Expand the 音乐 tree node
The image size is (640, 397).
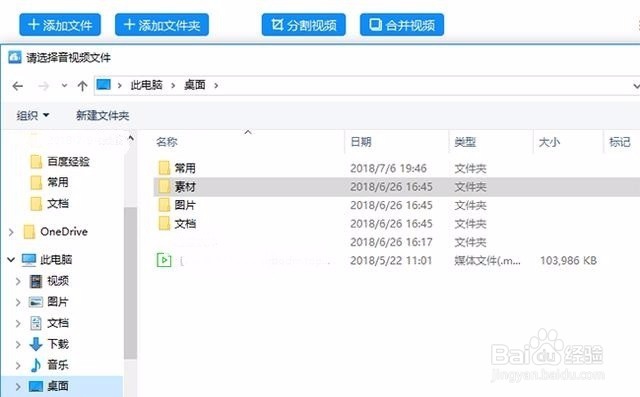point(18,365)
